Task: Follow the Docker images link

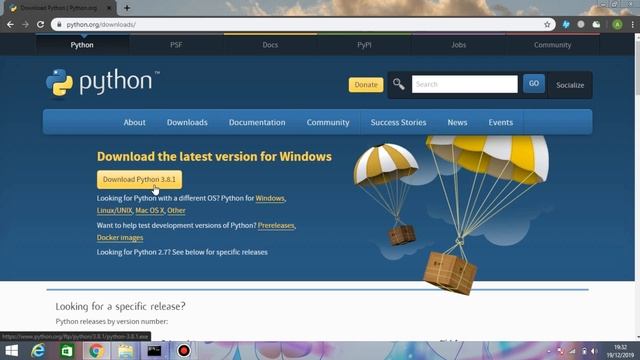Action: click(120, 238)
